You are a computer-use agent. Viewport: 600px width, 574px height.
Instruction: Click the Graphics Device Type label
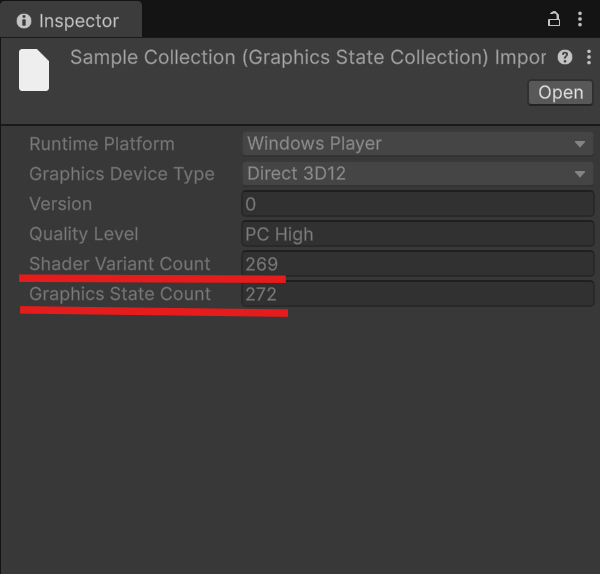tap(122, 174)
